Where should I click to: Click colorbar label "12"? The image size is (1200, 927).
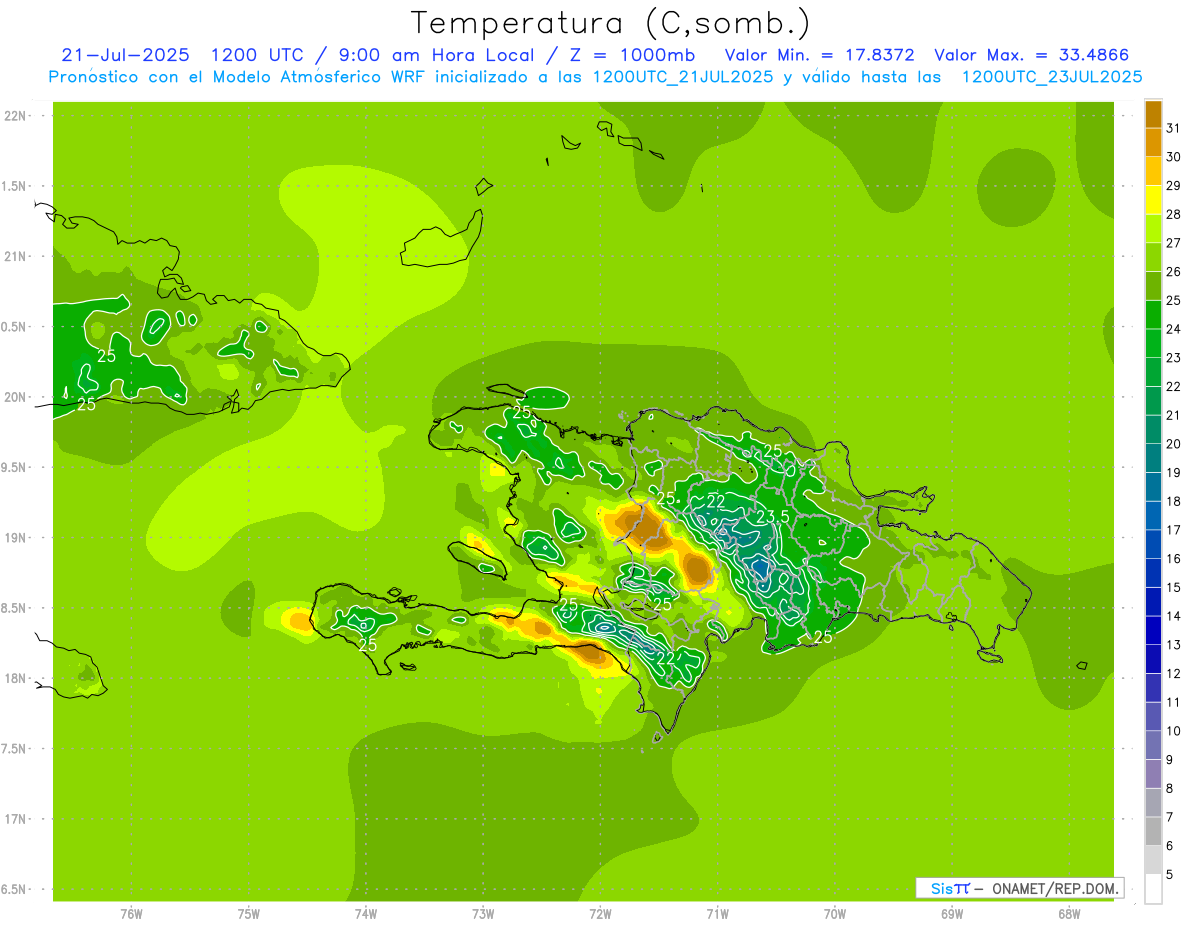click(x=1174, y=673)
